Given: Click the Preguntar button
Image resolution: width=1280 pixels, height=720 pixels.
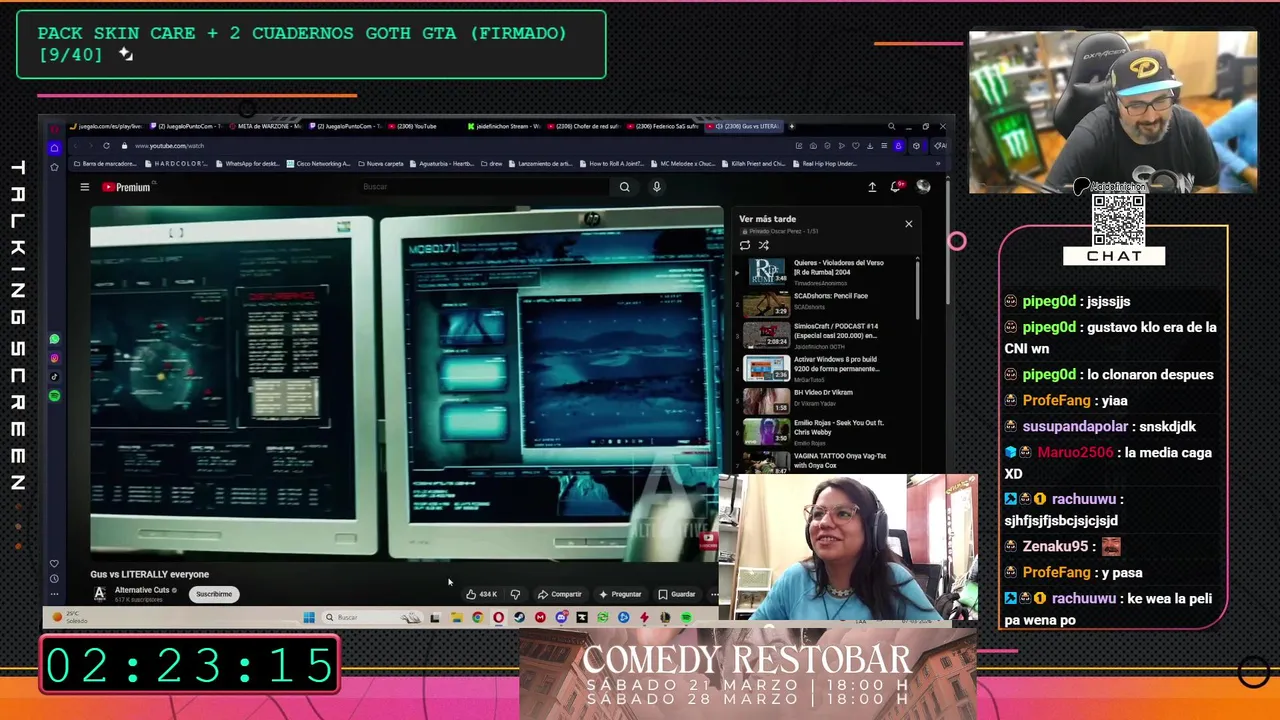Looking at the screenshot, I should click(x=620, y=594).
